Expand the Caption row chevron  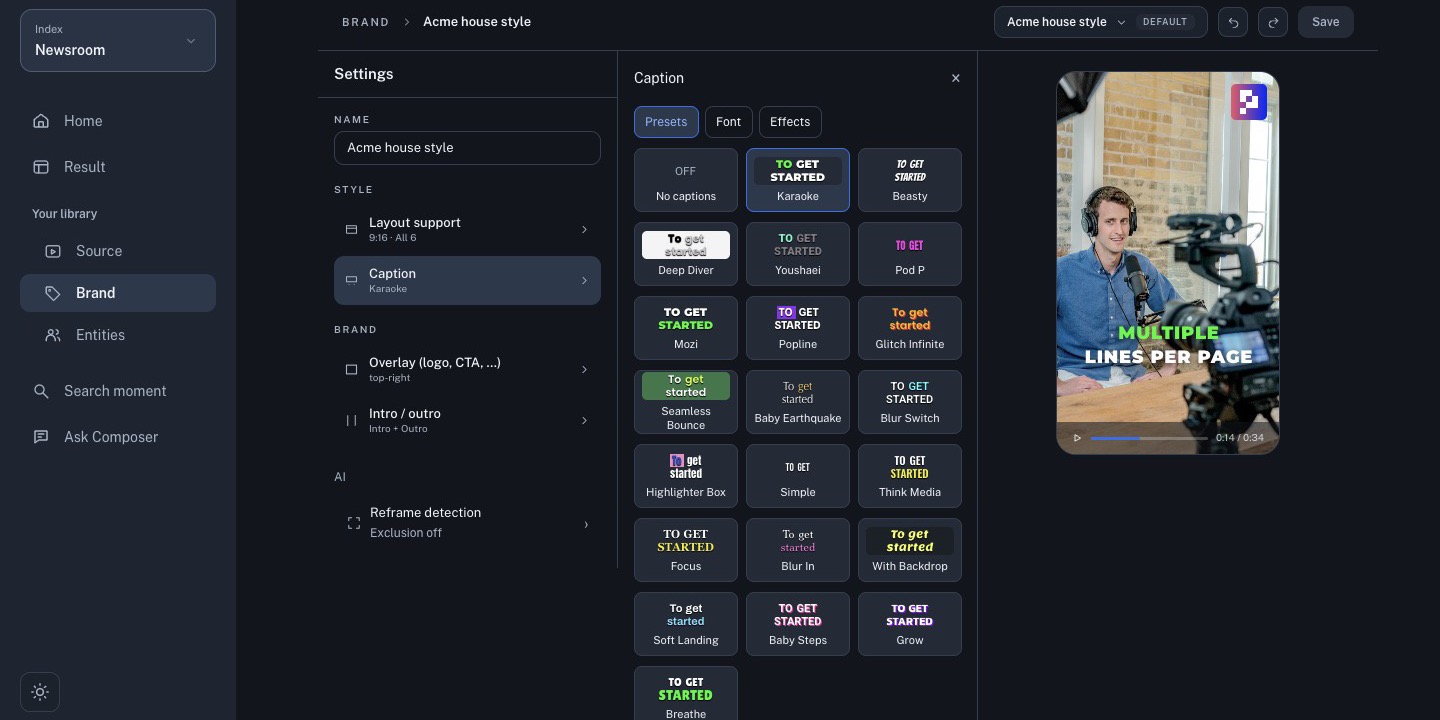pyautogui.click(x=584, y=281)
